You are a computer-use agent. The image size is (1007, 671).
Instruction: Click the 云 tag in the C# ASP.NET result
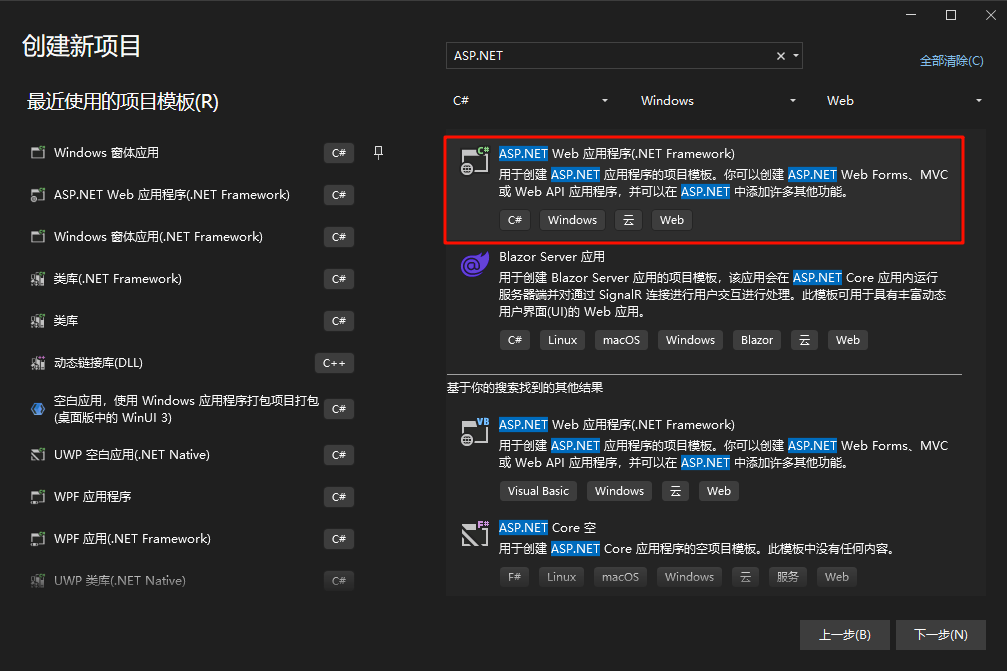(x=629, y=220)
